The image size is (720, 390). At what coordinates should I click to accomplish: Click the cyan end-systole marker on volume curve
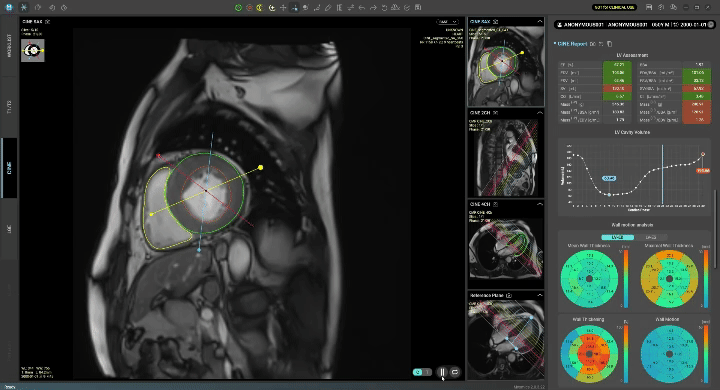pos(609,195)
